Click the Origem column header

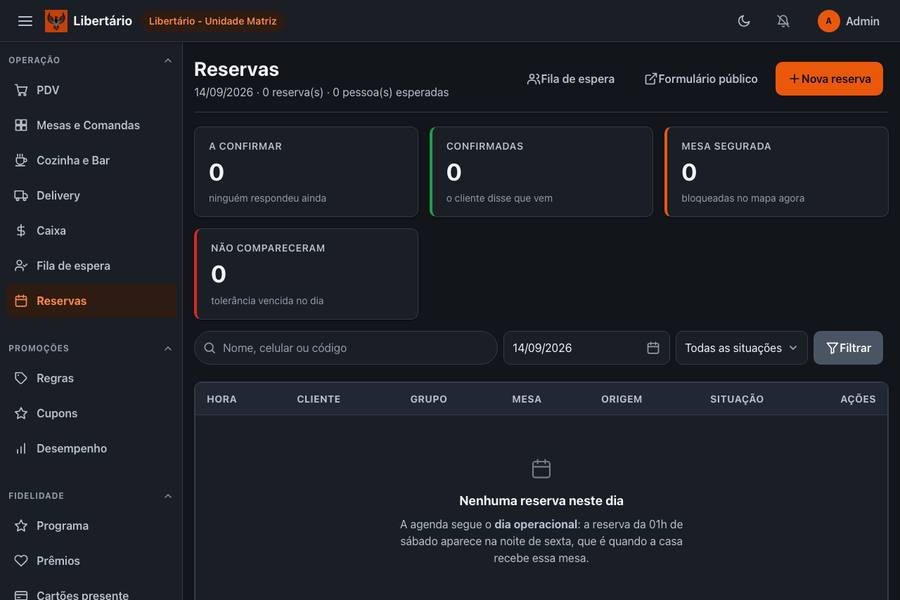coord(622,399)
